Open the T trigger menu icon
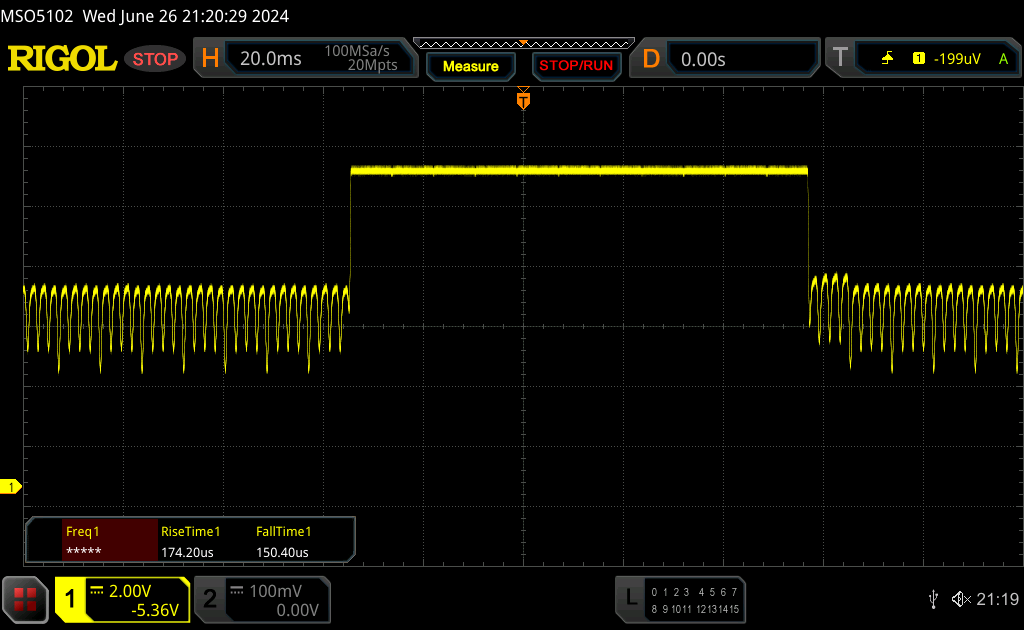The width and height of the screenshot is (1024, 630). click(840, 58)
